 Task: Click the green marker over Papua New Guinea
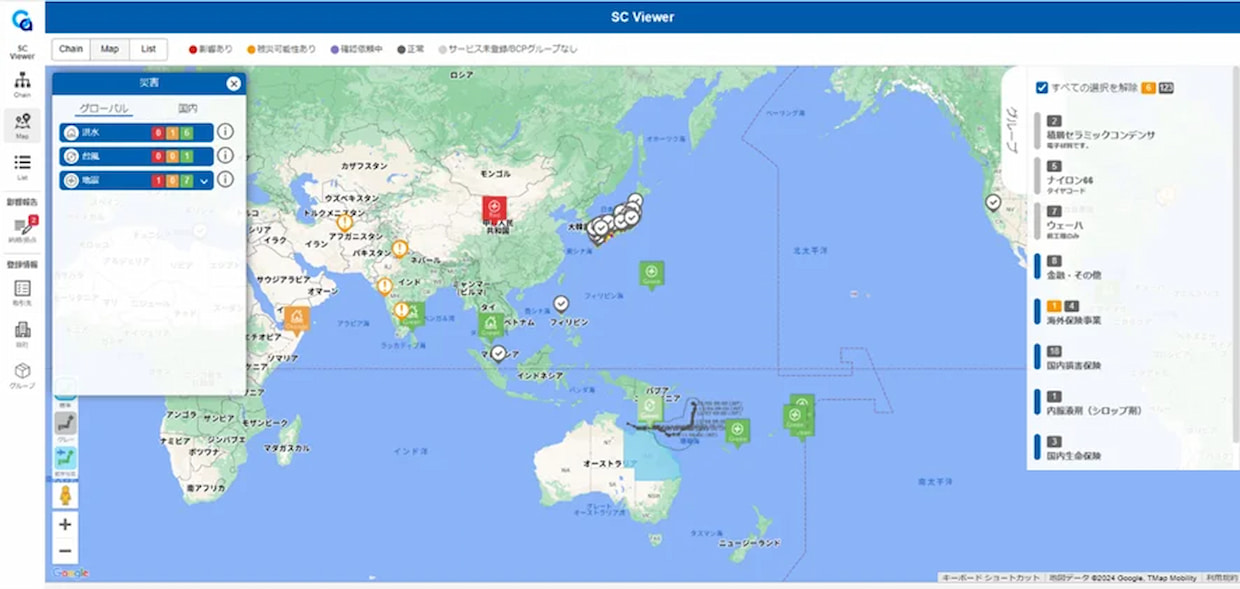pyautogui.click(x=650, y=407)
